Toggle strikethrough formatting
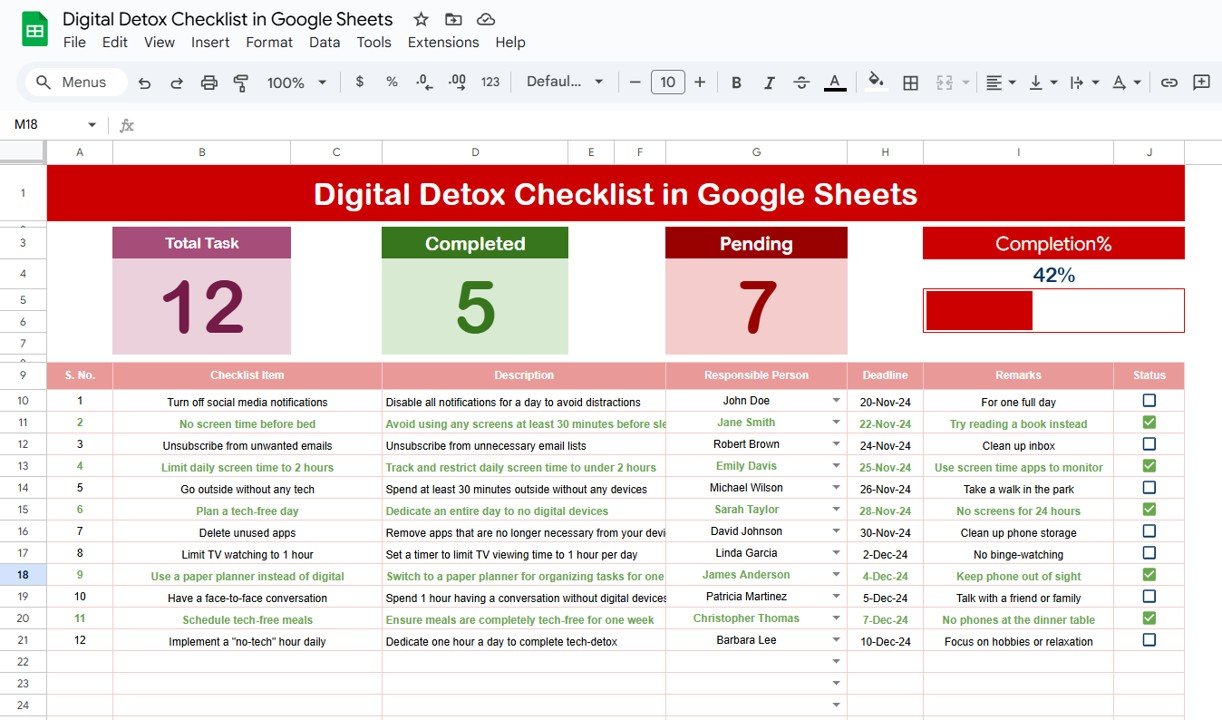The height and width of the screenshot is (720, 1222). pos(802,83)
